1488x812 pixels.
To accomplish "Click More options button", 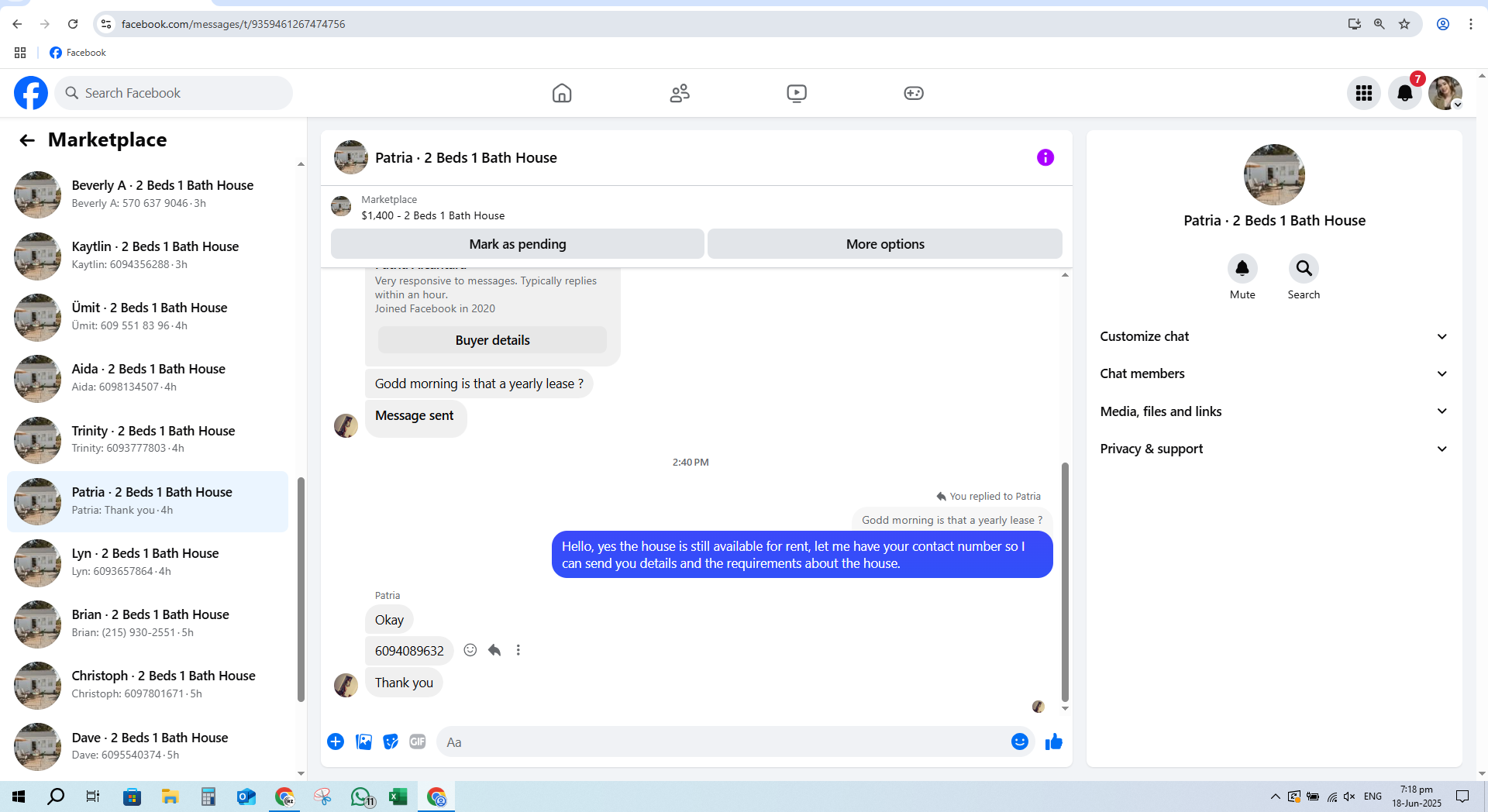I will 885,244.
